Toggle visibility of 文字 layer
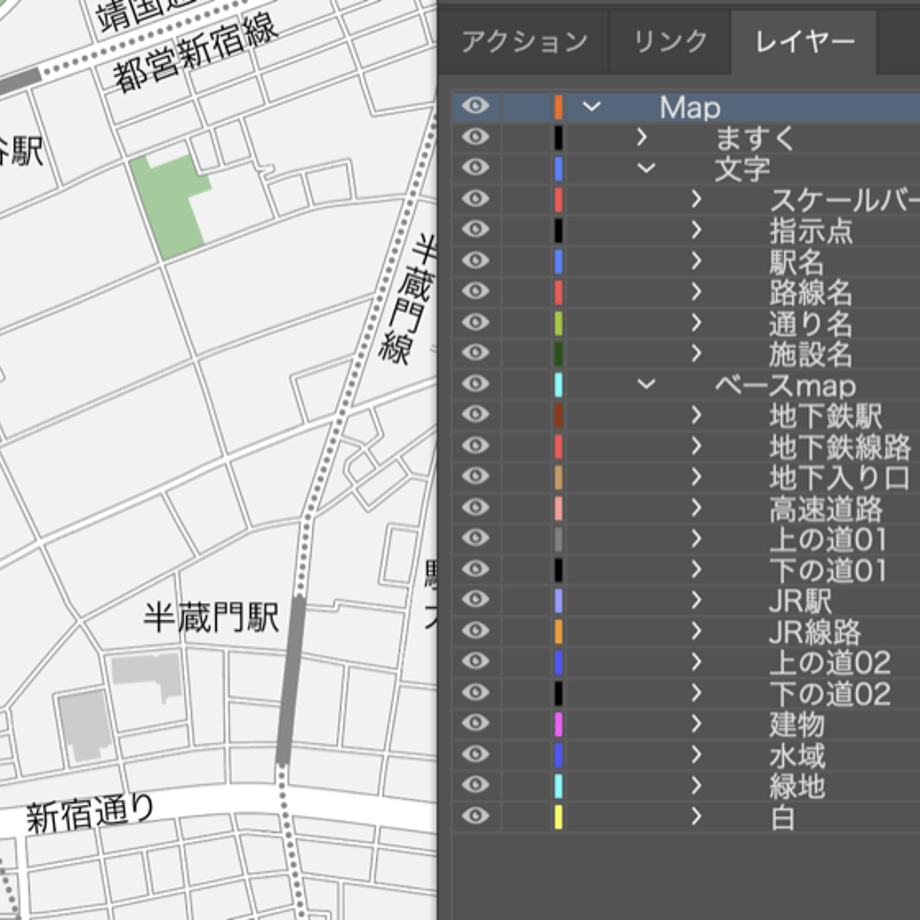 pyautogui.click(x=475, y=167)
